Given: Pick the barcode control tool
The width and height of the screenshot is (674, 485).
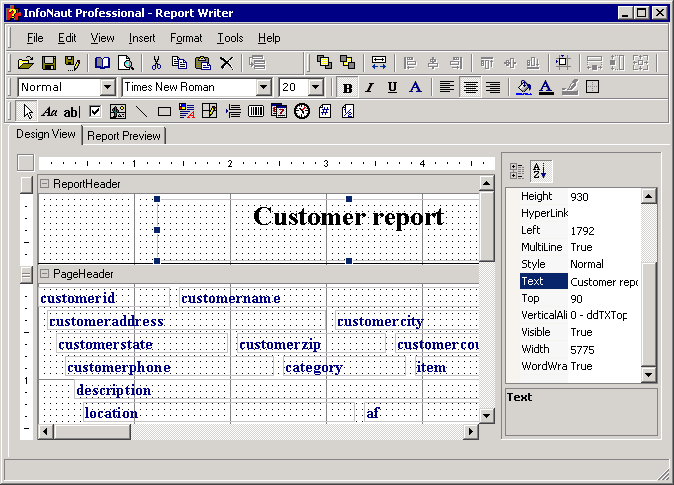Looking at the screenshot, I should 256,112.
